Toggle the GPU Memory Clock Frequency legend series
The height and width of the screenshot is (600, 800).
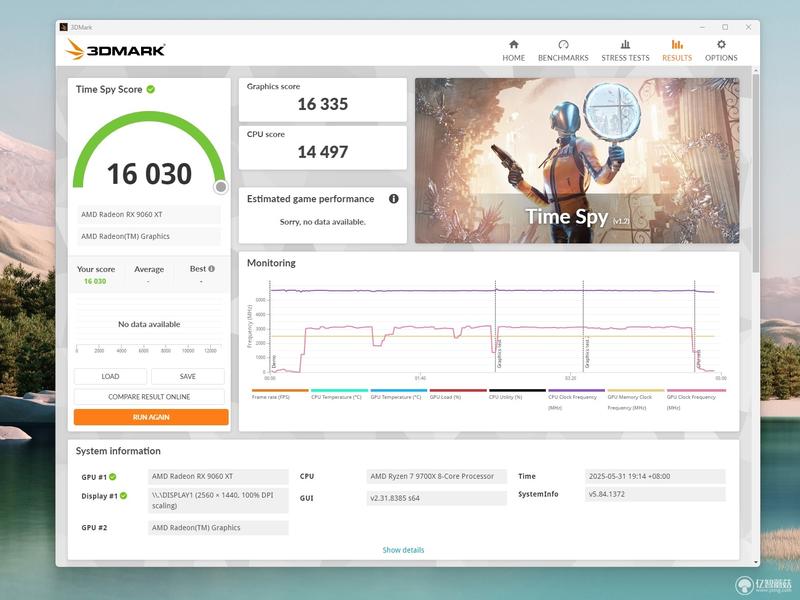click(636, 400)
